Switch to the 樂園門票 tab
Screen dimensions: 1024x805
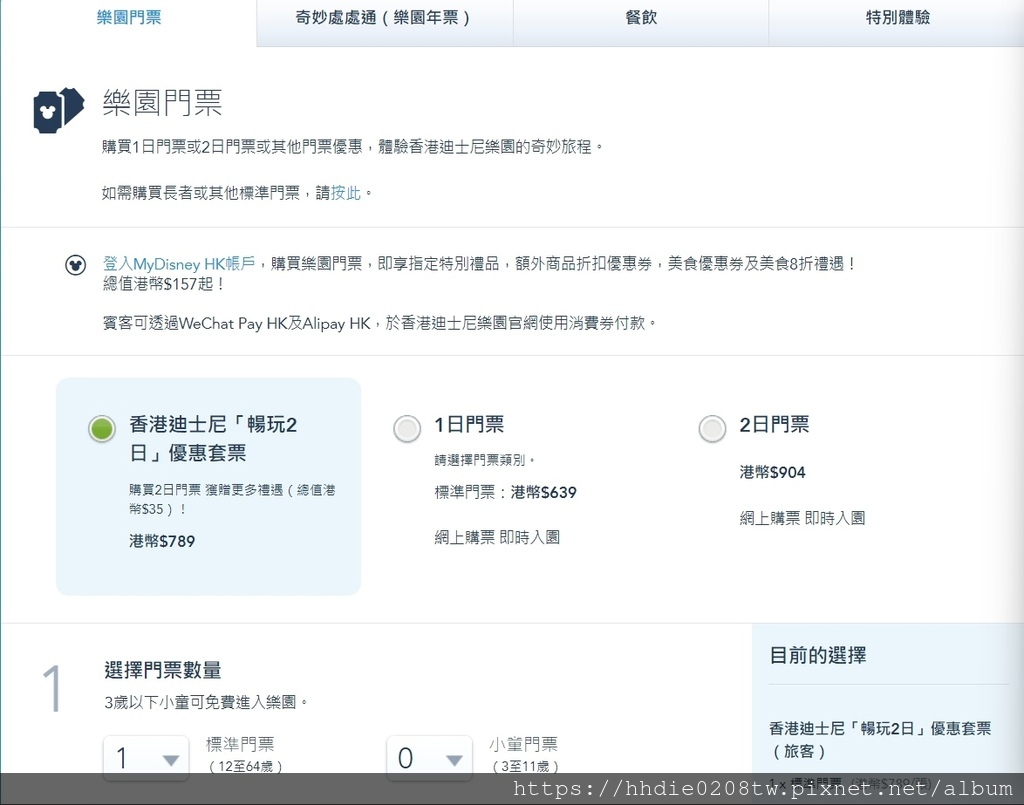[129, 18]
